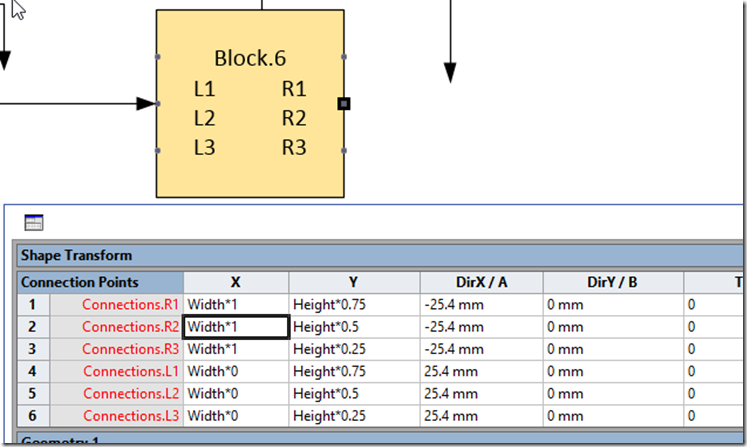Click the Connections.R1 row name
The width and height of the screenshot is (747, 447).
coord(130,304)
